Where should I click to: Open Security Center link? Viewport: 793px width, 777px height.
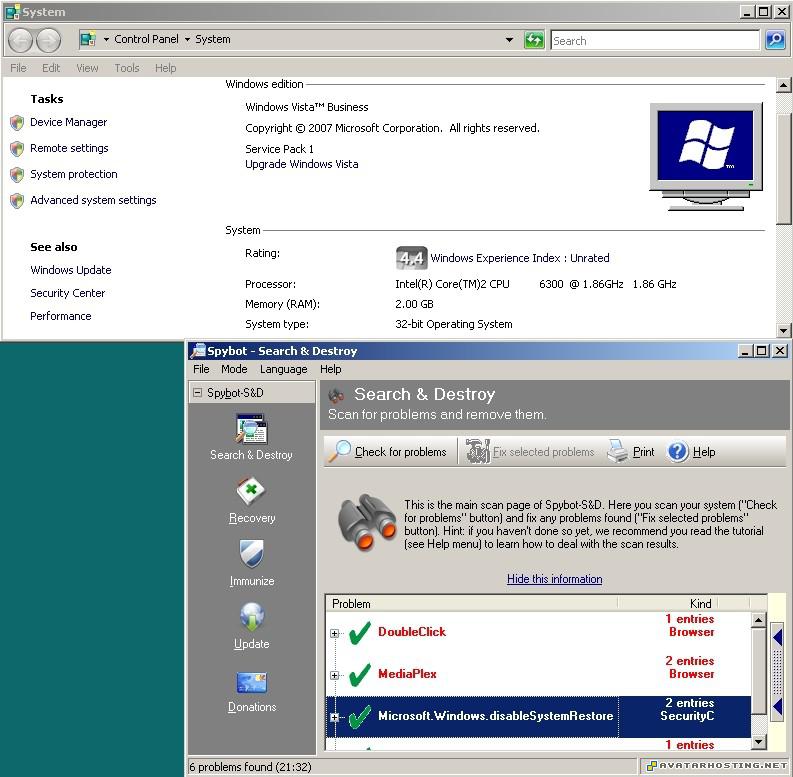pyautogui.click(x=68, y=293)
